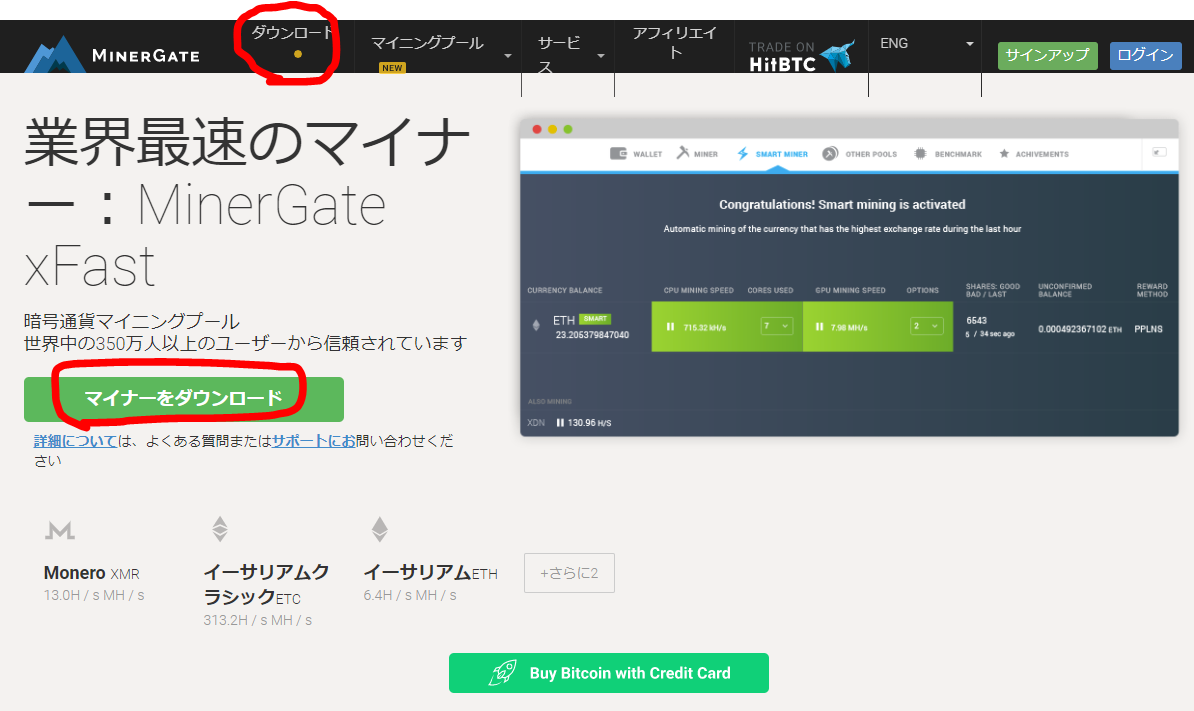Click the green SMART badge next to ETH

[595, 319]
